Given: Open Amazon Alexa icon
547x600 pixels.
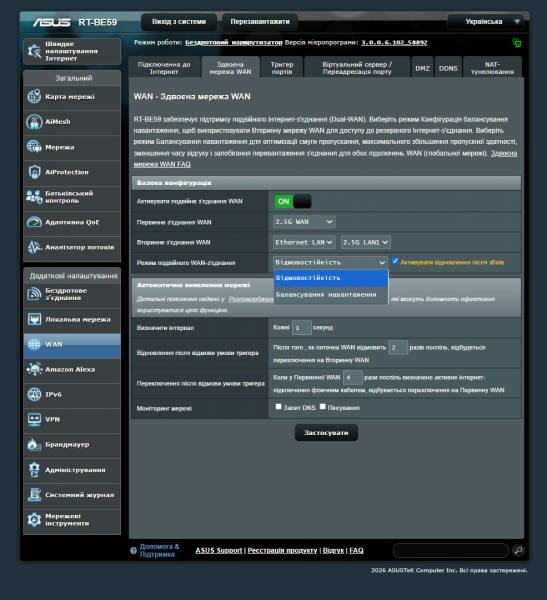Looking at the screenshot, I should [x=34, y=369].
